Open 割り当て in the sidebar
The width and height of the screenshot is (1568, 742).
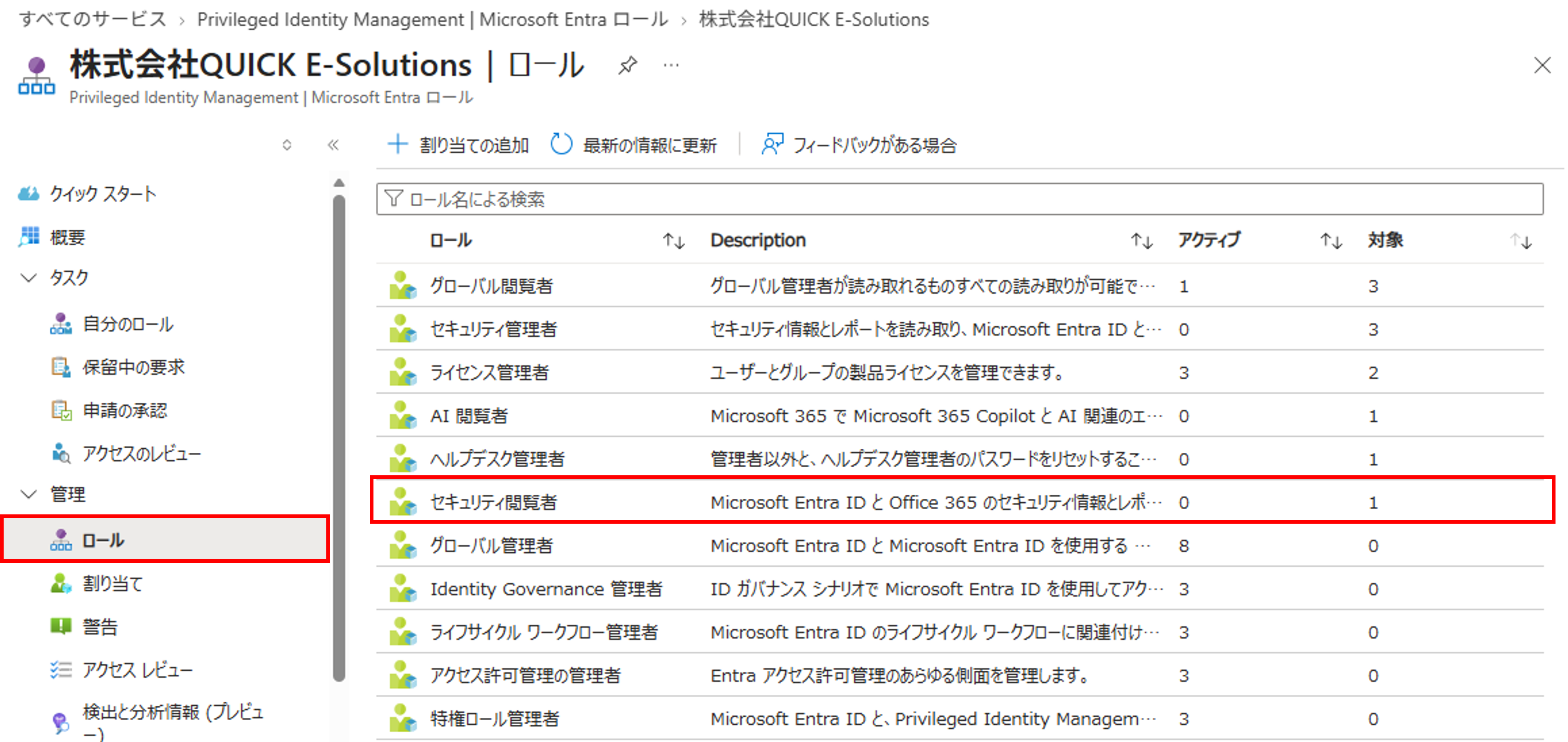pyautogui.click(x=113, y=583)
